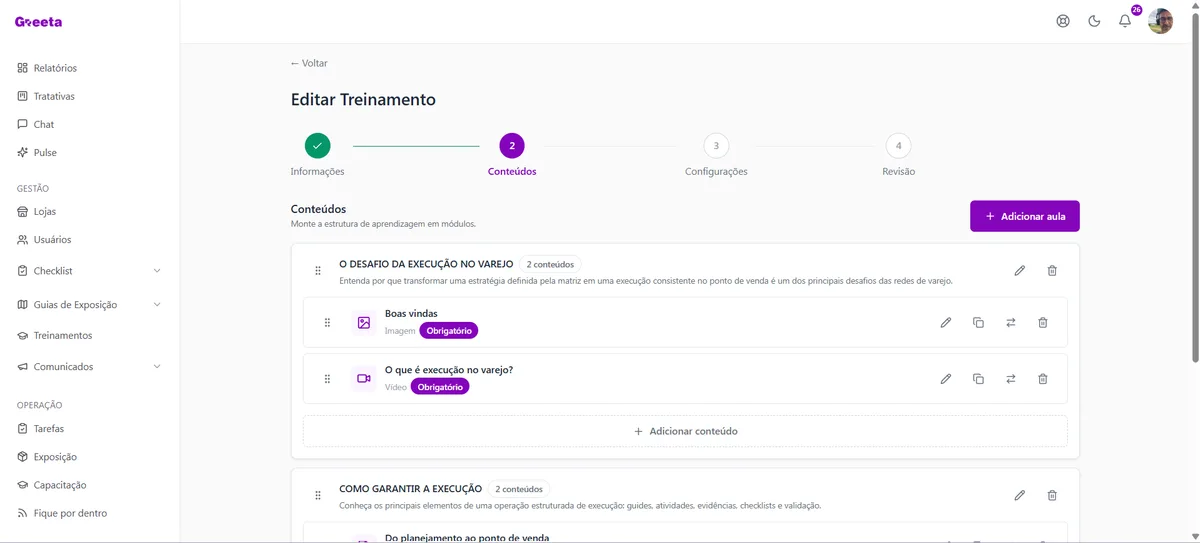
Task: Open notifications bell with 26 badge
Action: click(1126, 20)
